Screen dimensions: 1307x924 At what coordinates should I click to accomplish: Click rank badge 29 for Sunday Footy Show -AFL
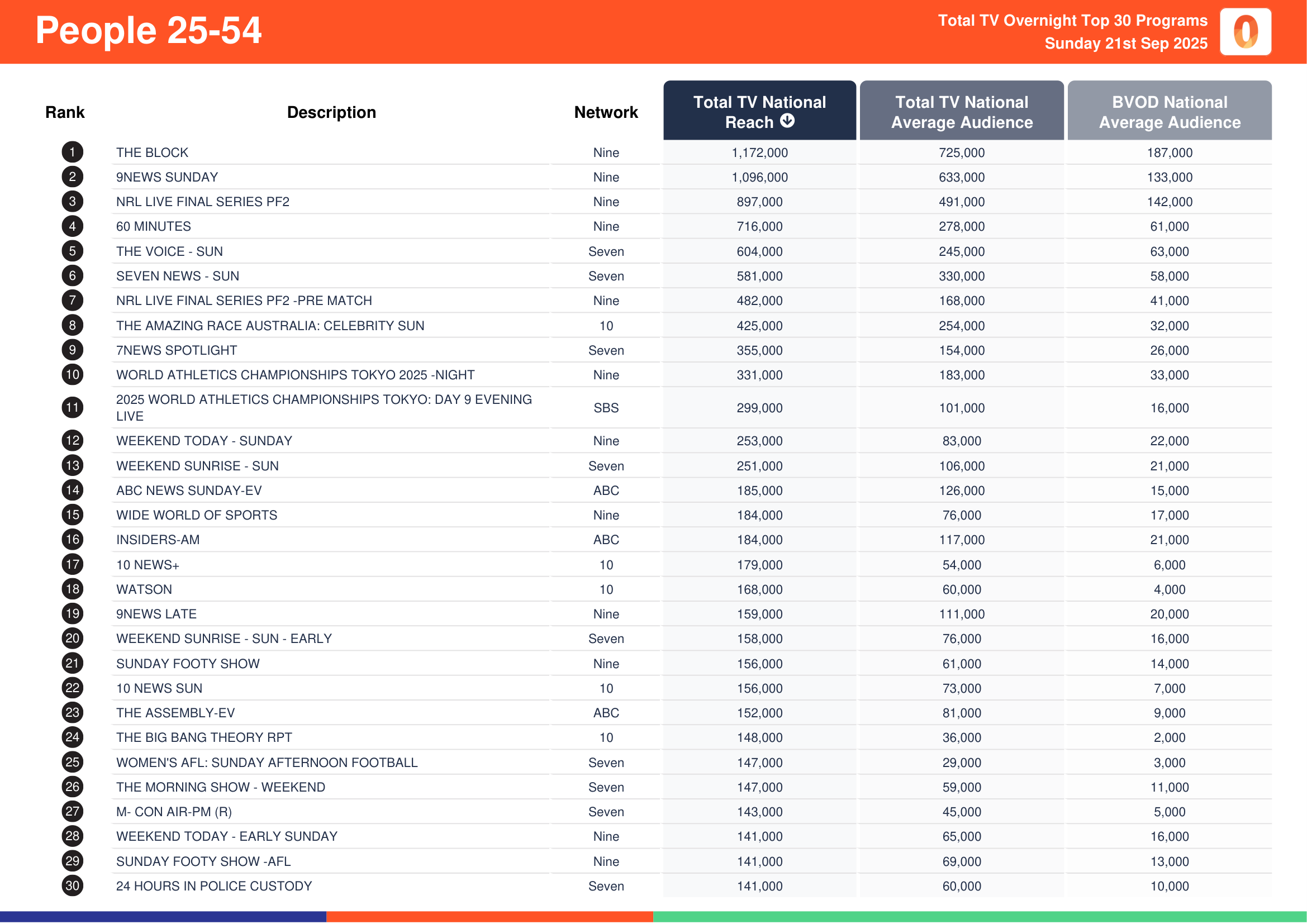click(72, 861)
